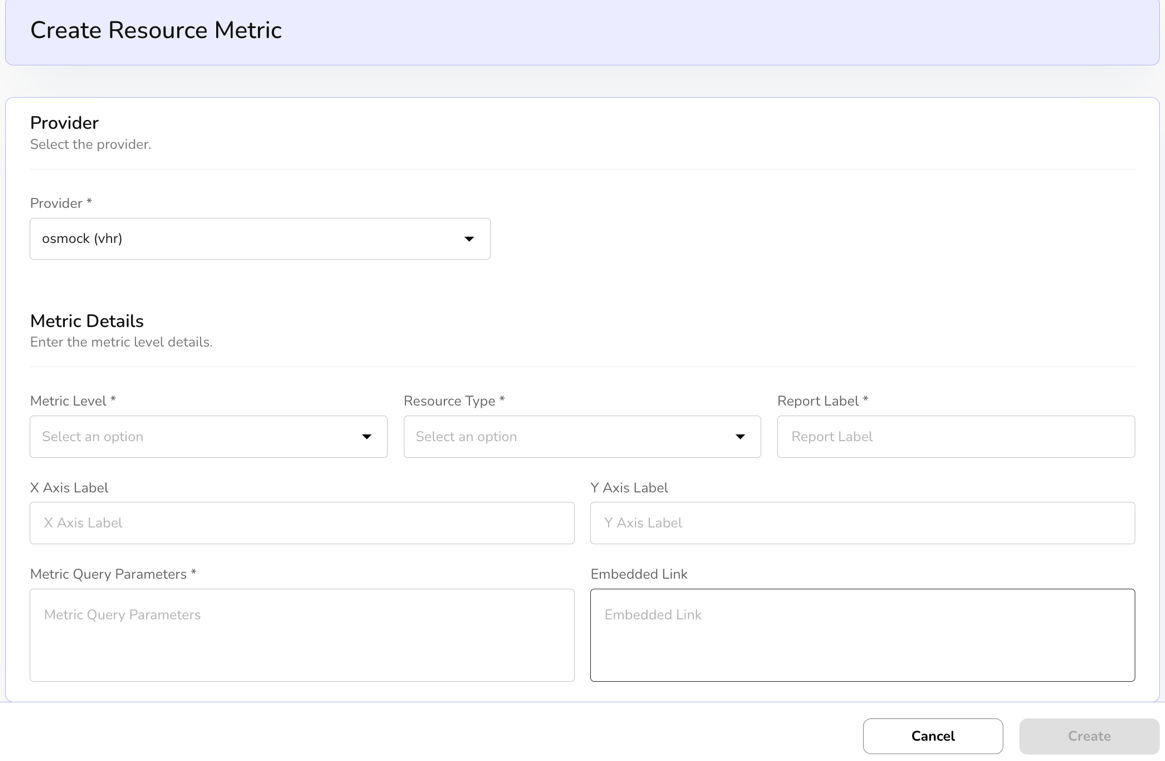Click the "Provider *" field label
The image size is (1165, 761).
[x=61, y=203]
